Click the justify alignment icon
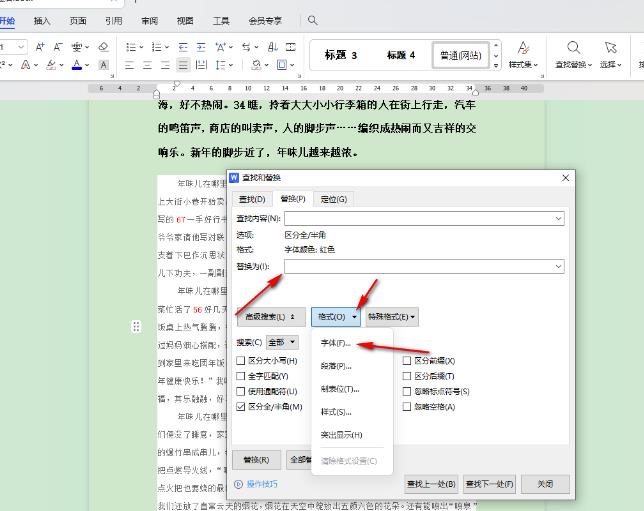 (183, 65)
